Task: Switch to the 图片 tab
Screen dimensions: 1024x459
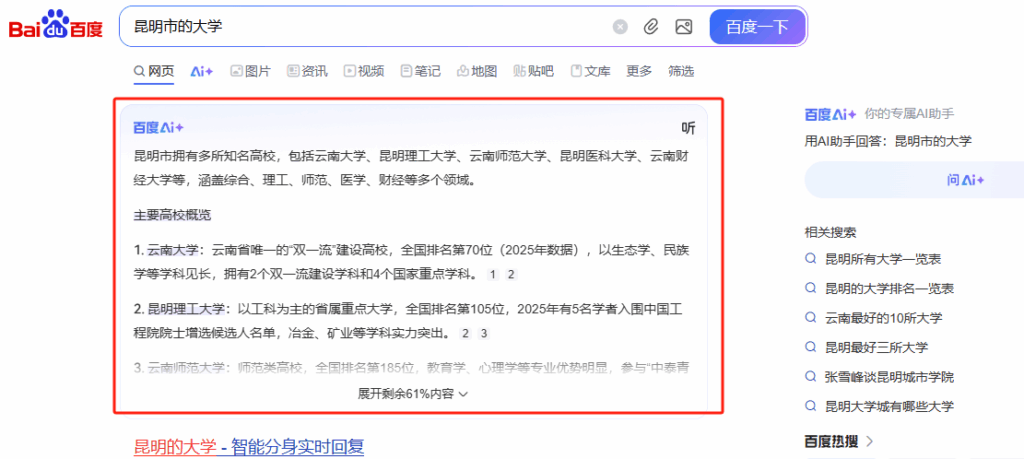Action: click(250, 71)
